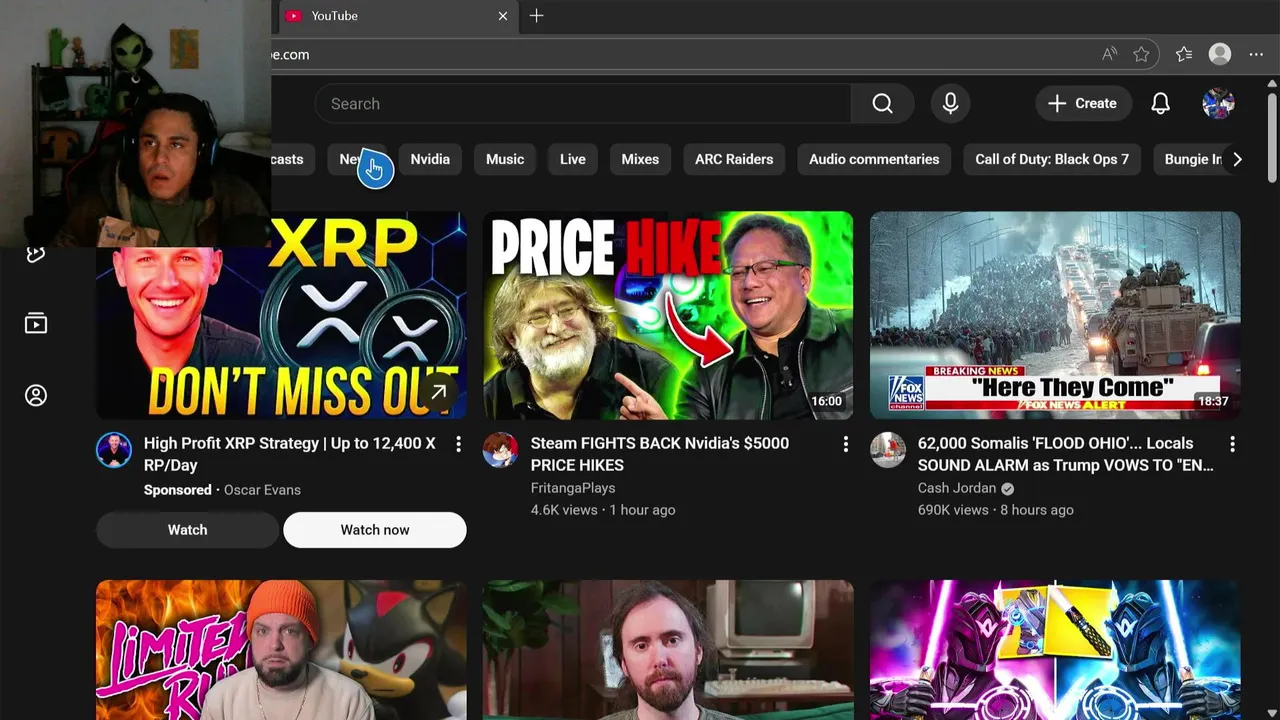Click the Watch now button
Image resolution: width=1280 pixels, height=720 pixels.
pyautogui.click(x=375, y=530)
